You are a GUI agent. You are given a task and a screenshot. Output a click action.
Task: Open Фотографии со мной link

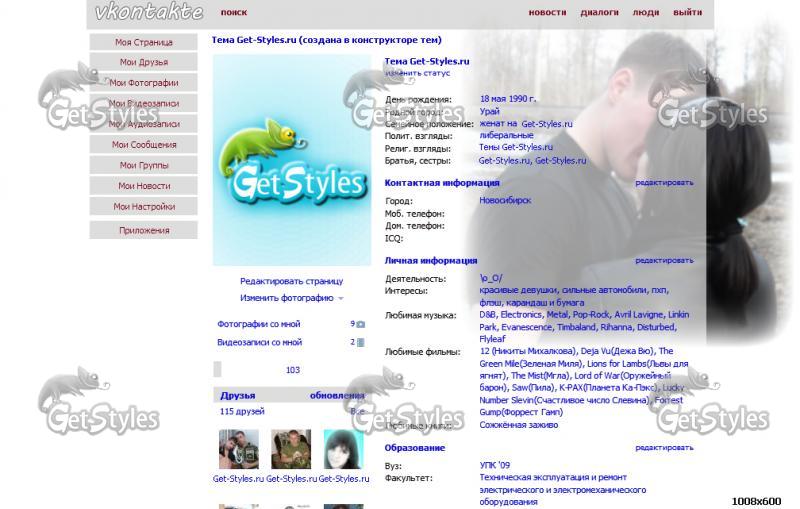pos(259,324)
